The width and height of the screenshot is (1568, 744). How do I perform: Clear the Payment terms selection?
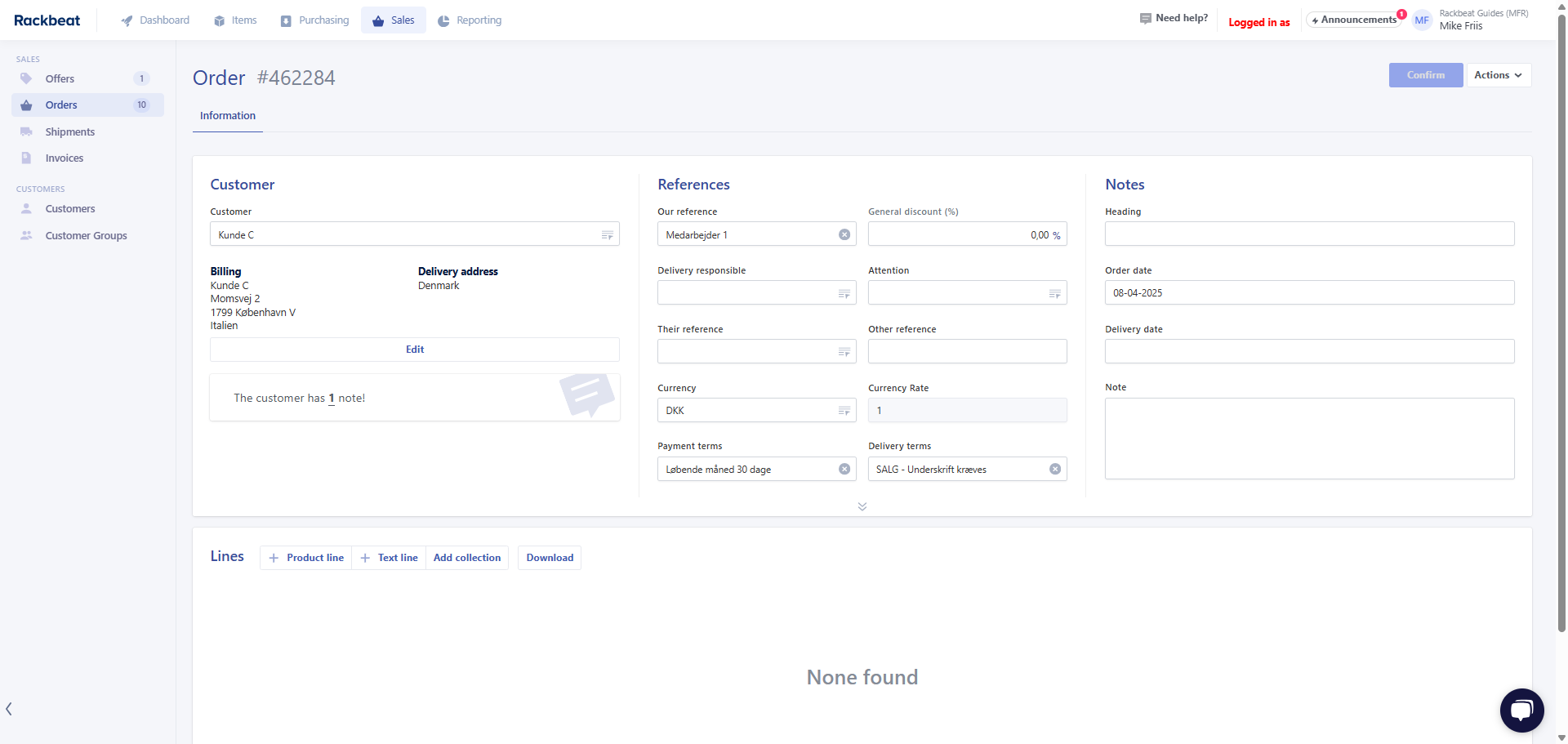click(844, 469)
